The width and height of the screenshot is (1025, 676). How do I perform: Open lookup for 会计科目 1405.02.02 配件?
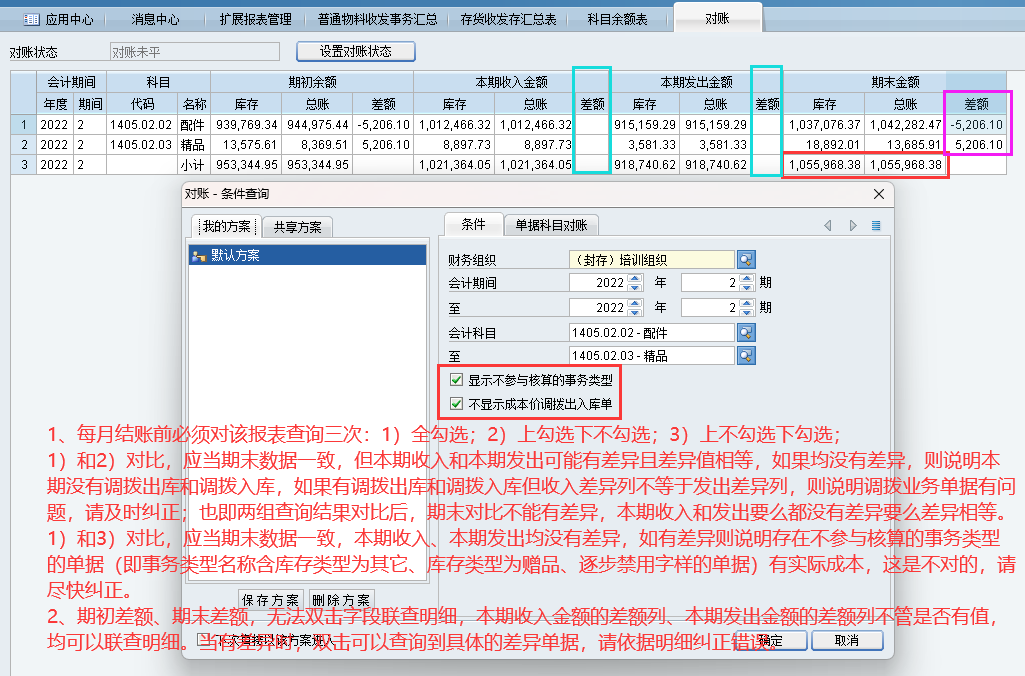[x=746, y=332]
